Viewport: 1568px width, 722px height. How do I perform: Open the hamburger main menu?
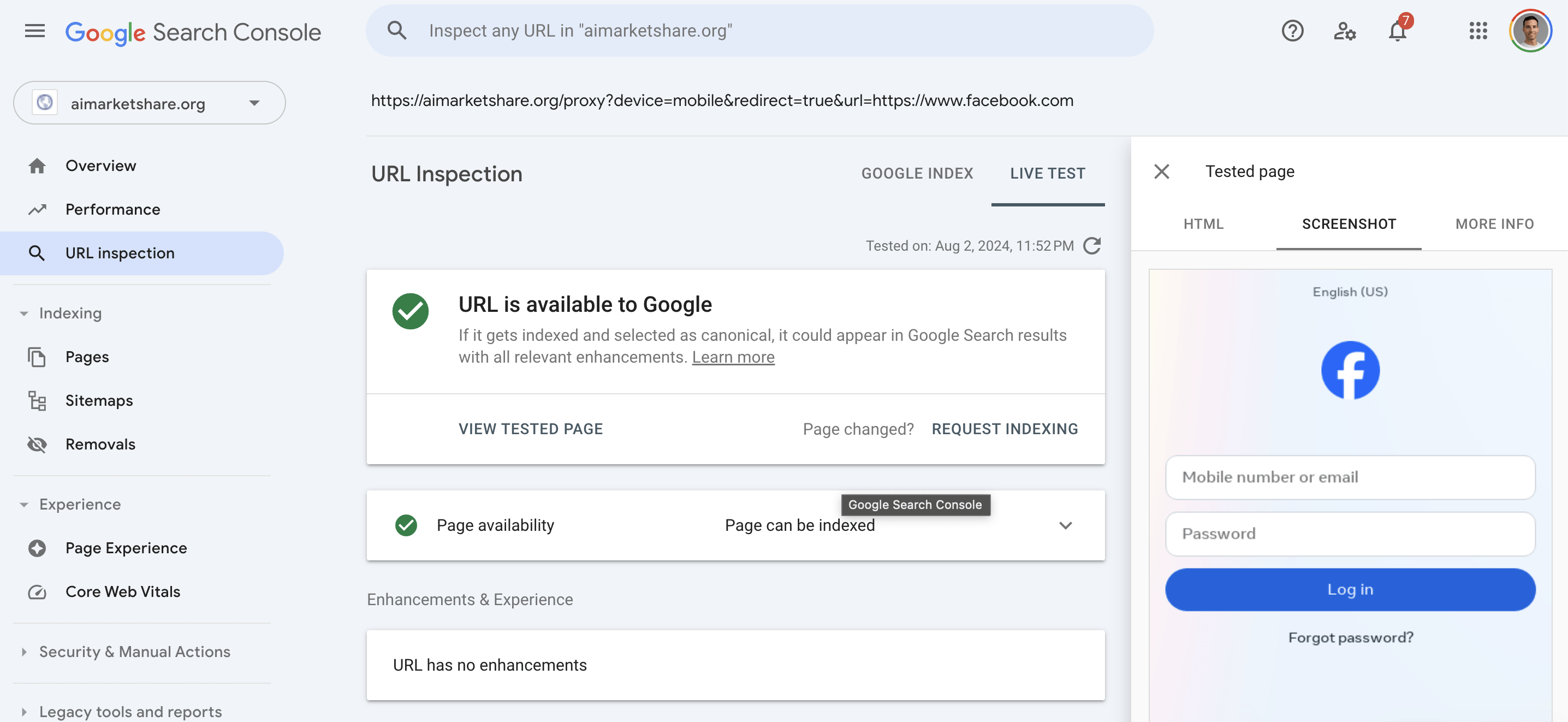(x=35, y=31)
